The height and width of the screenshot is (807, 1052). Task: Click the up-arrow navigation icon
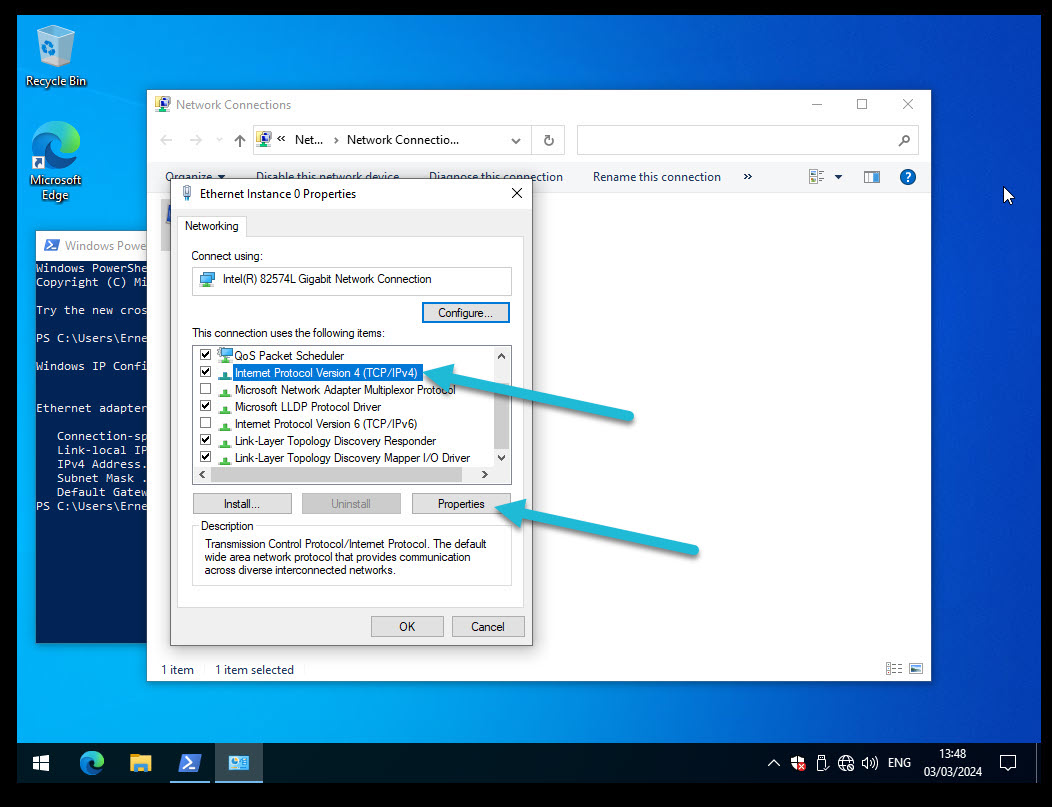click(x=240, y=141)
